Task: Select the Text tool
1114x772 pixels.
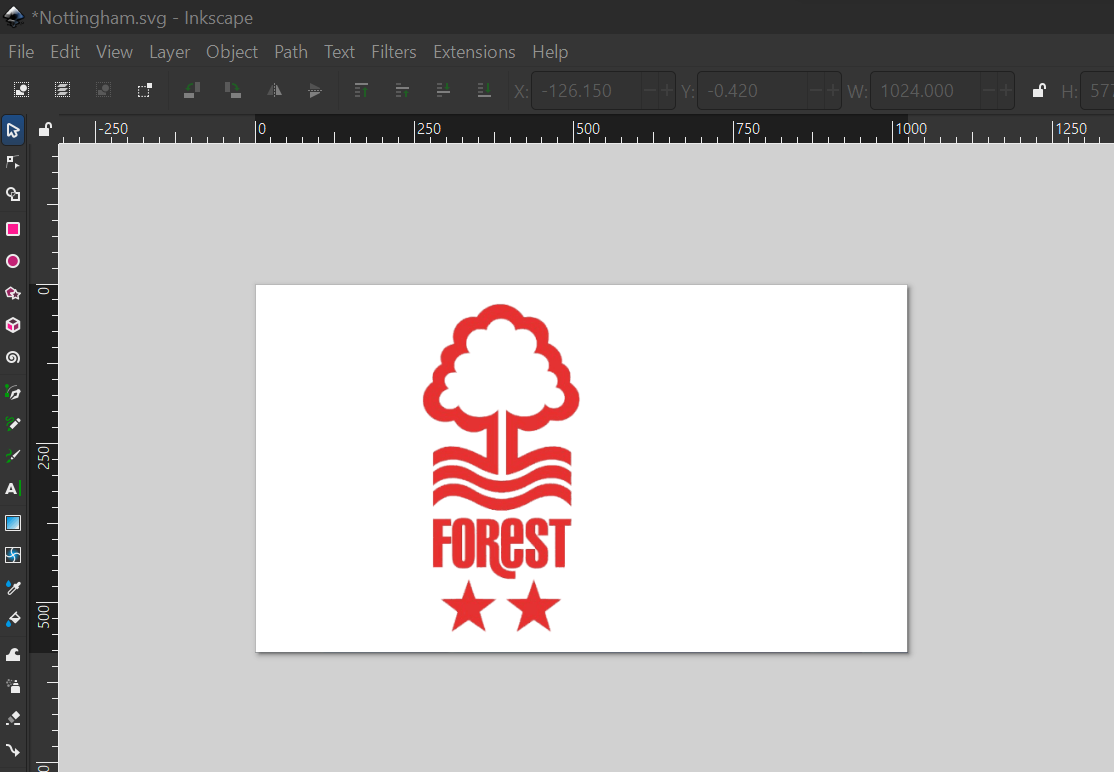Action: coord(13,489)
